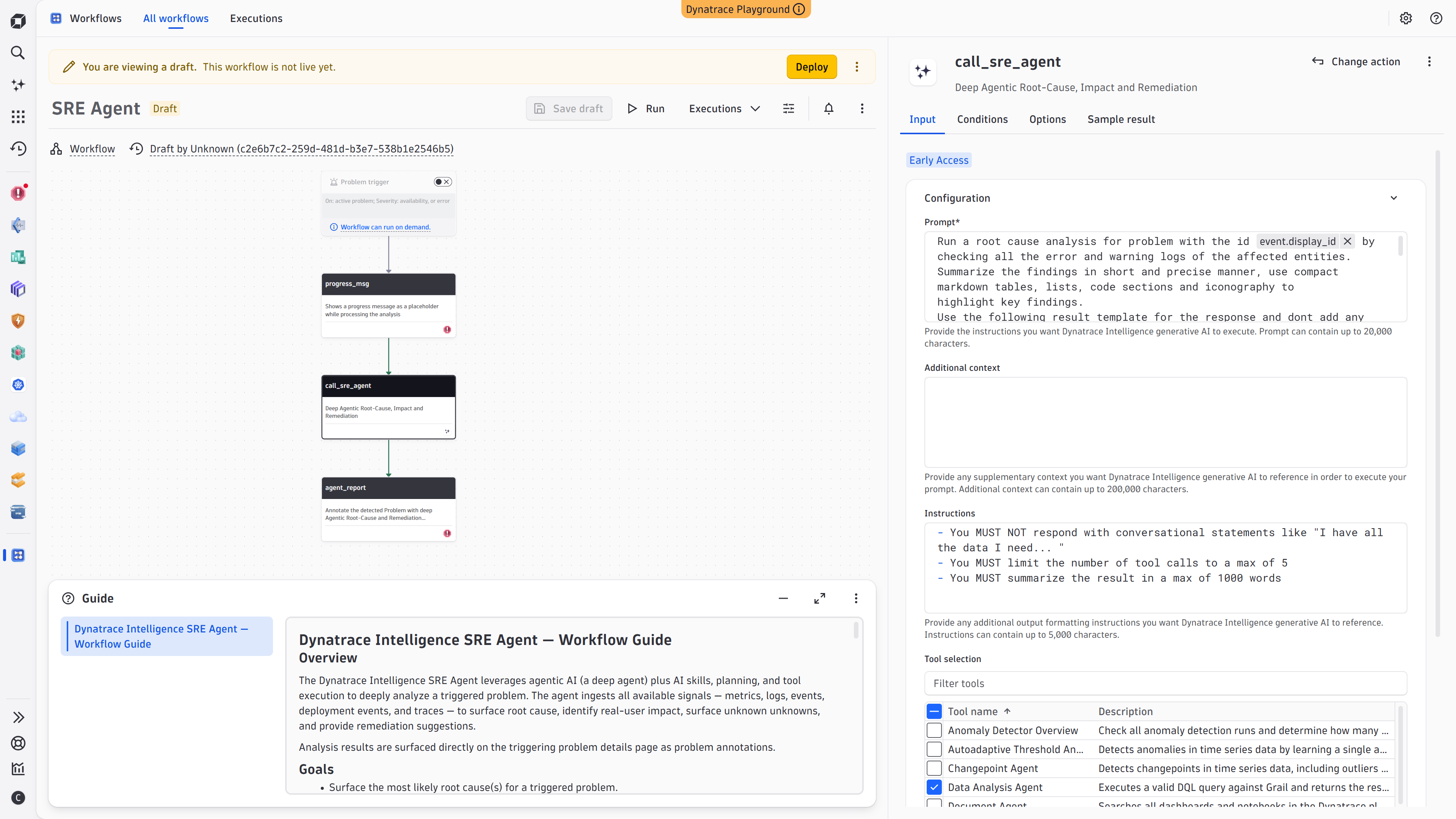Click the right panel vertical scrollbar

pyautogui.click(x=1438, y=393)
